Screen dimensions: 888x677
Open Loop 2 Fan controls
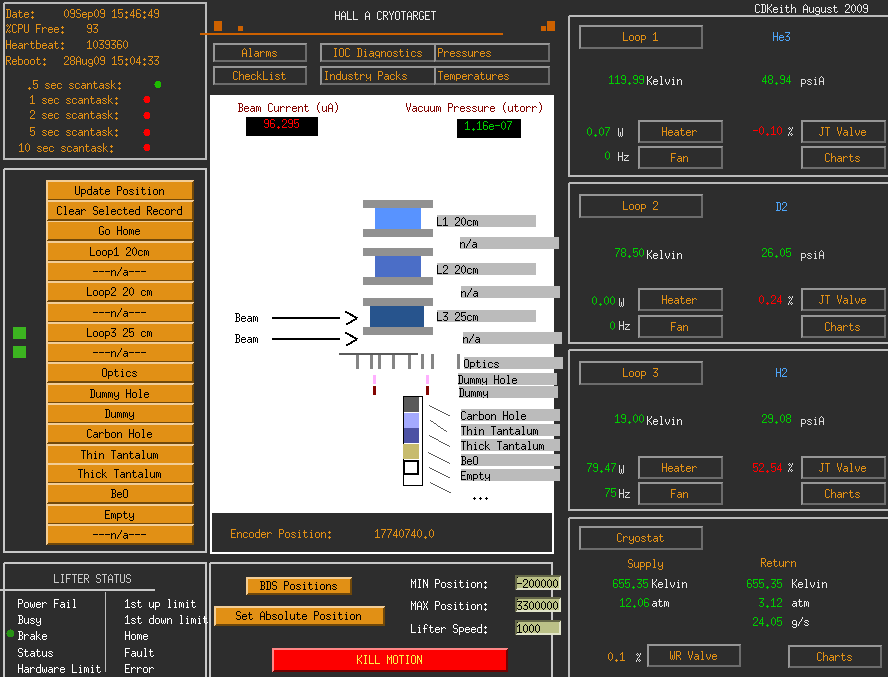tap(680, 326)
